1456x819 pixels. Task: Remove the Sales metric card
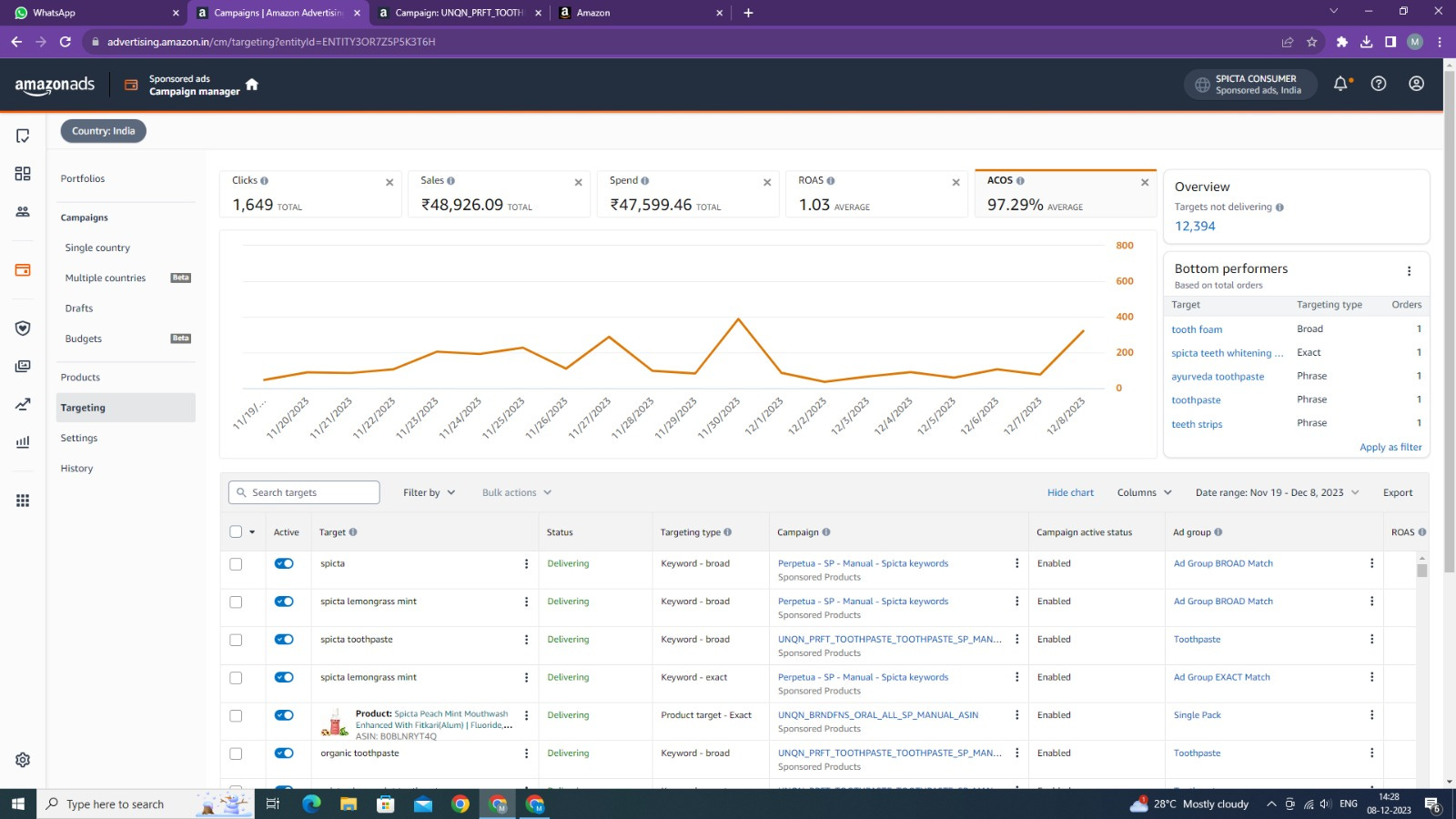[578, 183]
